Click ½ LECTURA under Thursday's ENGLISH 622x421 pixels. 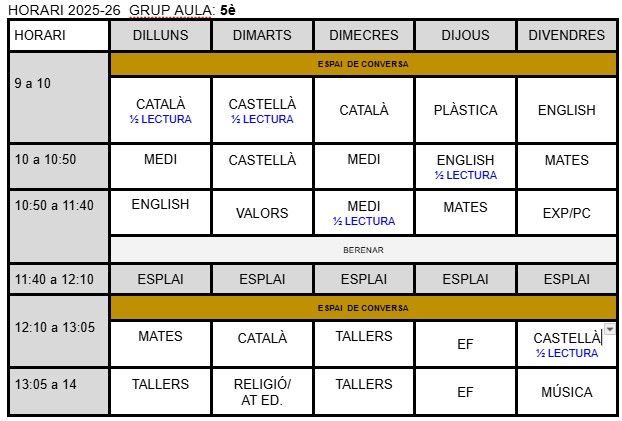pyautogui.click(x=465, y=175)
